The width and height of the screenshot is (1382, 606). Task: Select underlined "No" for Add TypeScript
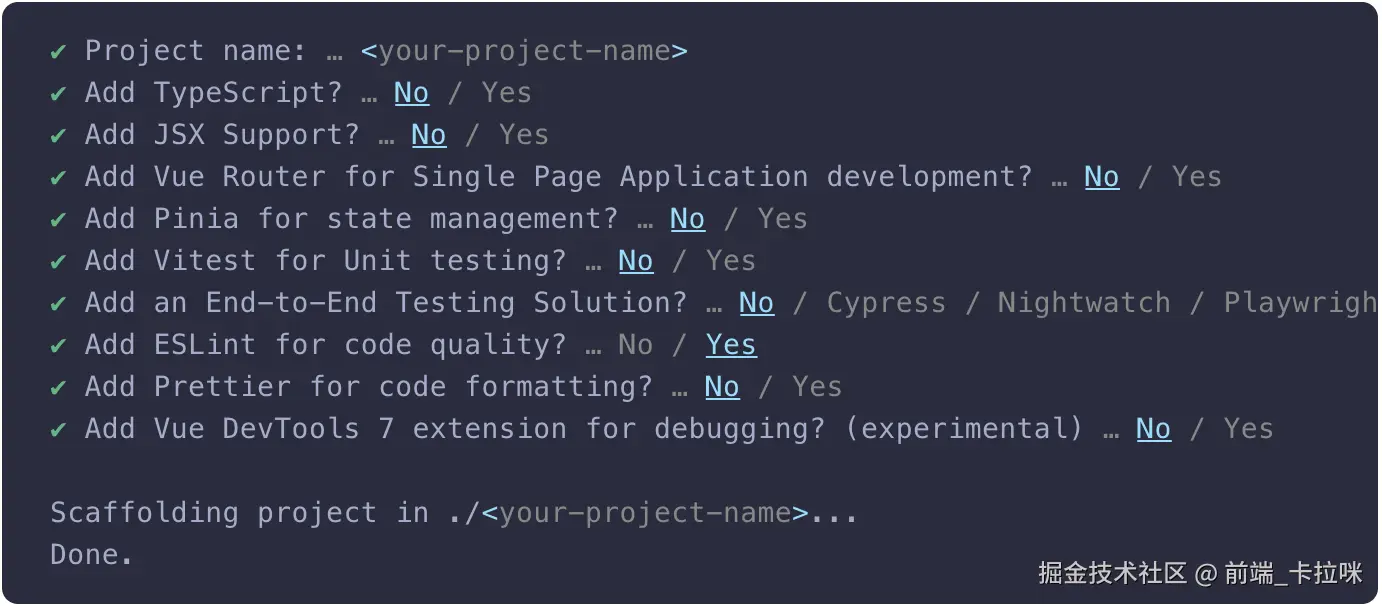click(411, 93)
